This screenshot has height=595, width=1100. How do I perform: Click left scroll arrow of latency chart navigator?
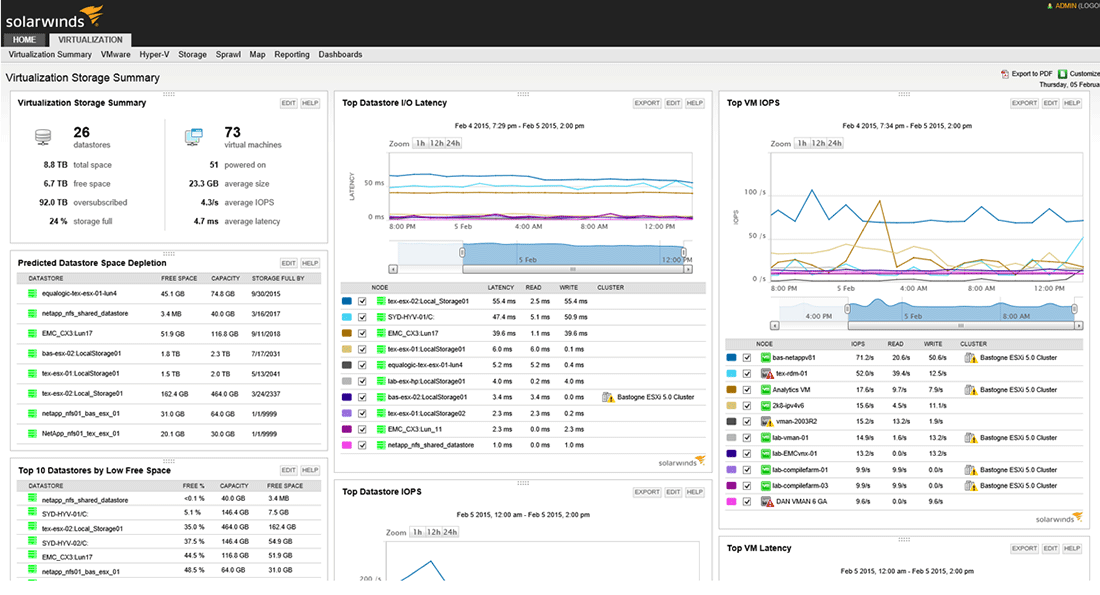coord(393,269)
